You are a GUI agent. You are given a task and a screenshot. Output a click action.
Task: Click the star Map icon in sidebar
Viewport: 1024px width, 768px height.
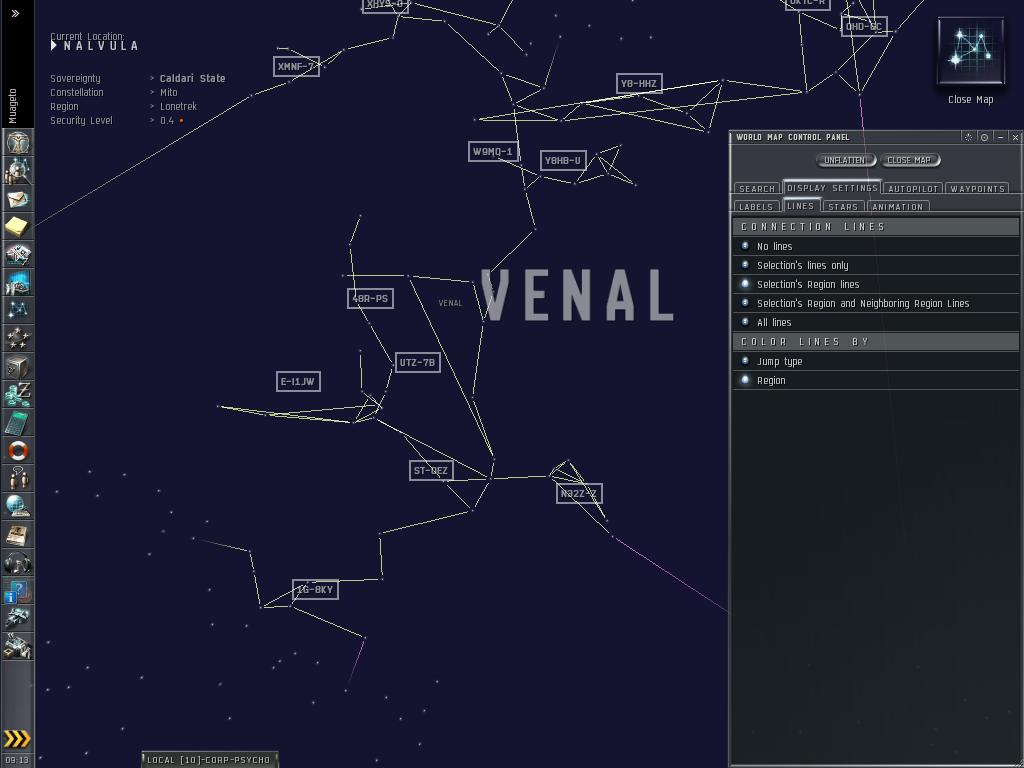(x=18, y=310)
